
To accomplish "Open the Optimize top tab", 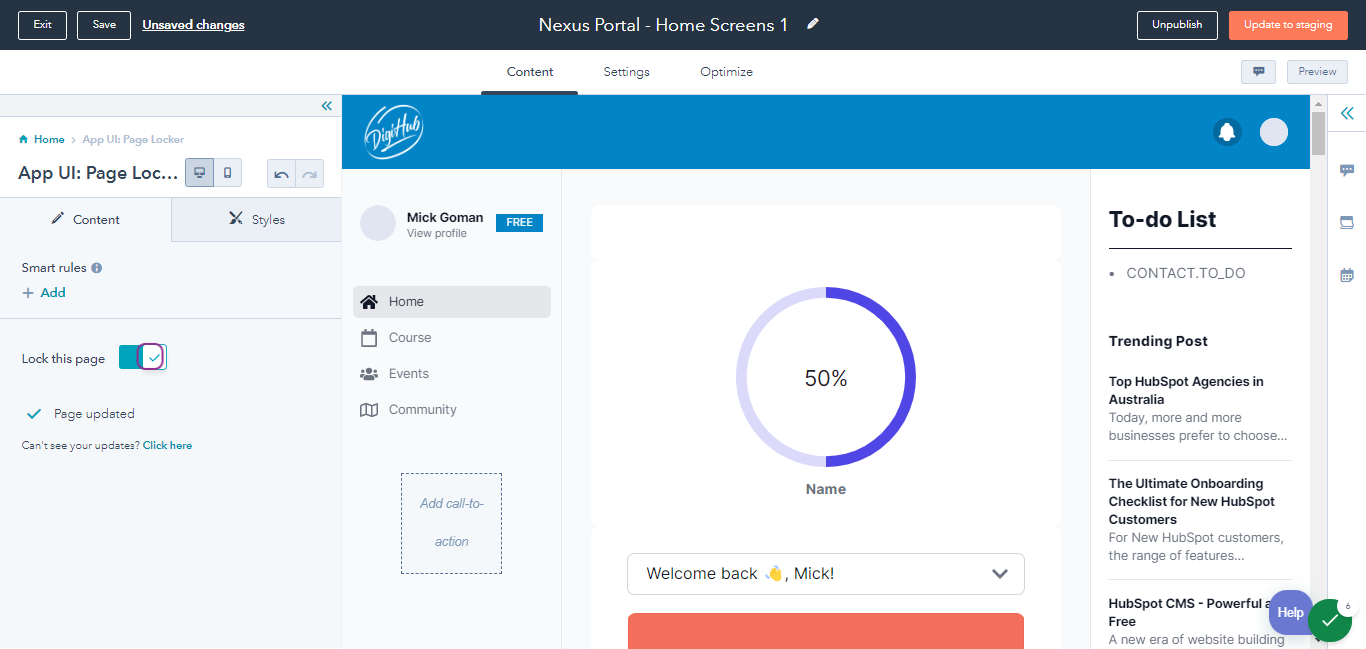I will click(727, 72).
